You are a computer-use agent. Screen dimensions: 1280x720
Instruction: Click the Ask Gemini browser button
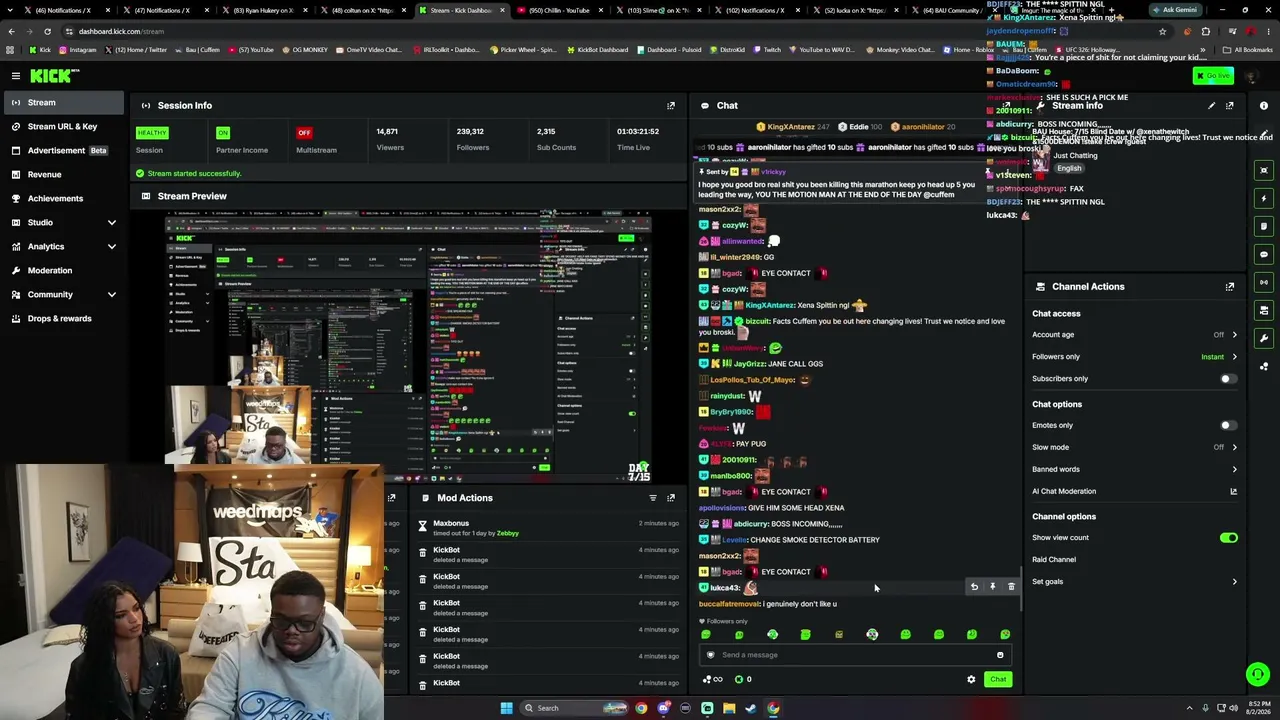pyautogui.click(x=1174, y=10)
